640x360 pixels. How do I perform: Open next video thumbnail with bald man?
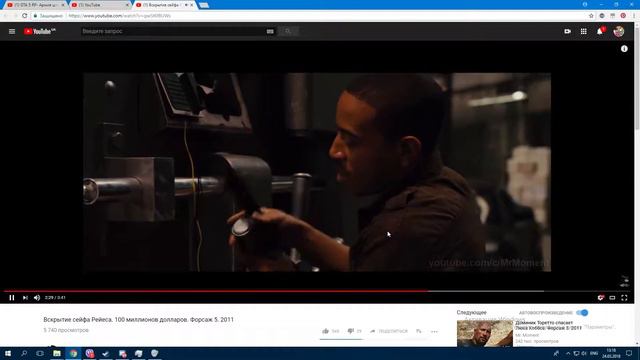pyautogui.click(x=484, y=333)
